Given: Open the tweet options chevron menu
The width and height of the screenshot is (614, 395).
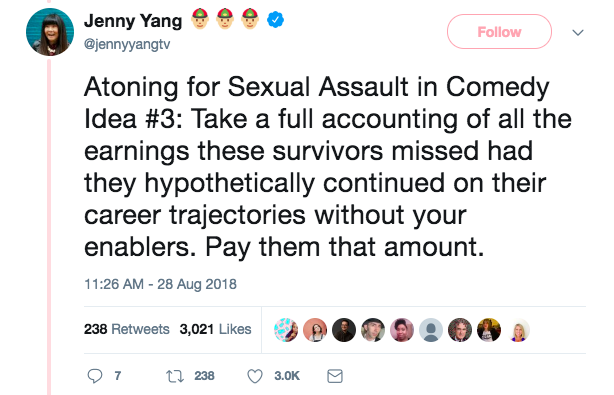Looking at the screenshot, I should pos(578,32).
